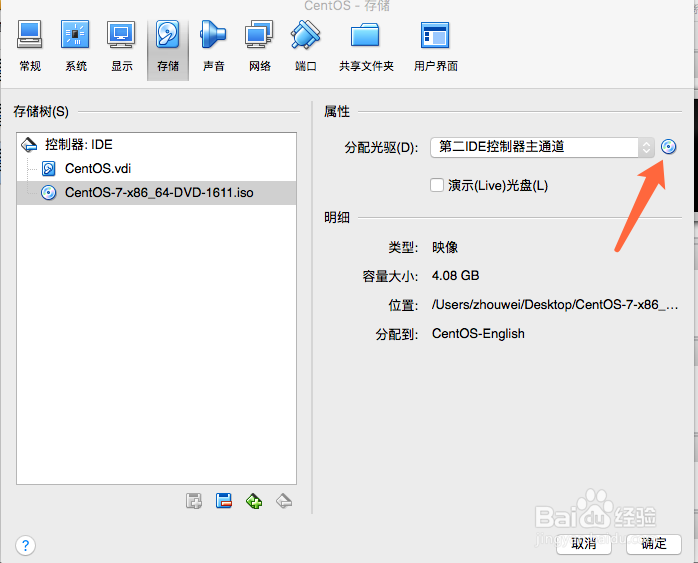Click the add storage attachment icon
The height and width of the screenshot is (563, 698).
[194, 501]
